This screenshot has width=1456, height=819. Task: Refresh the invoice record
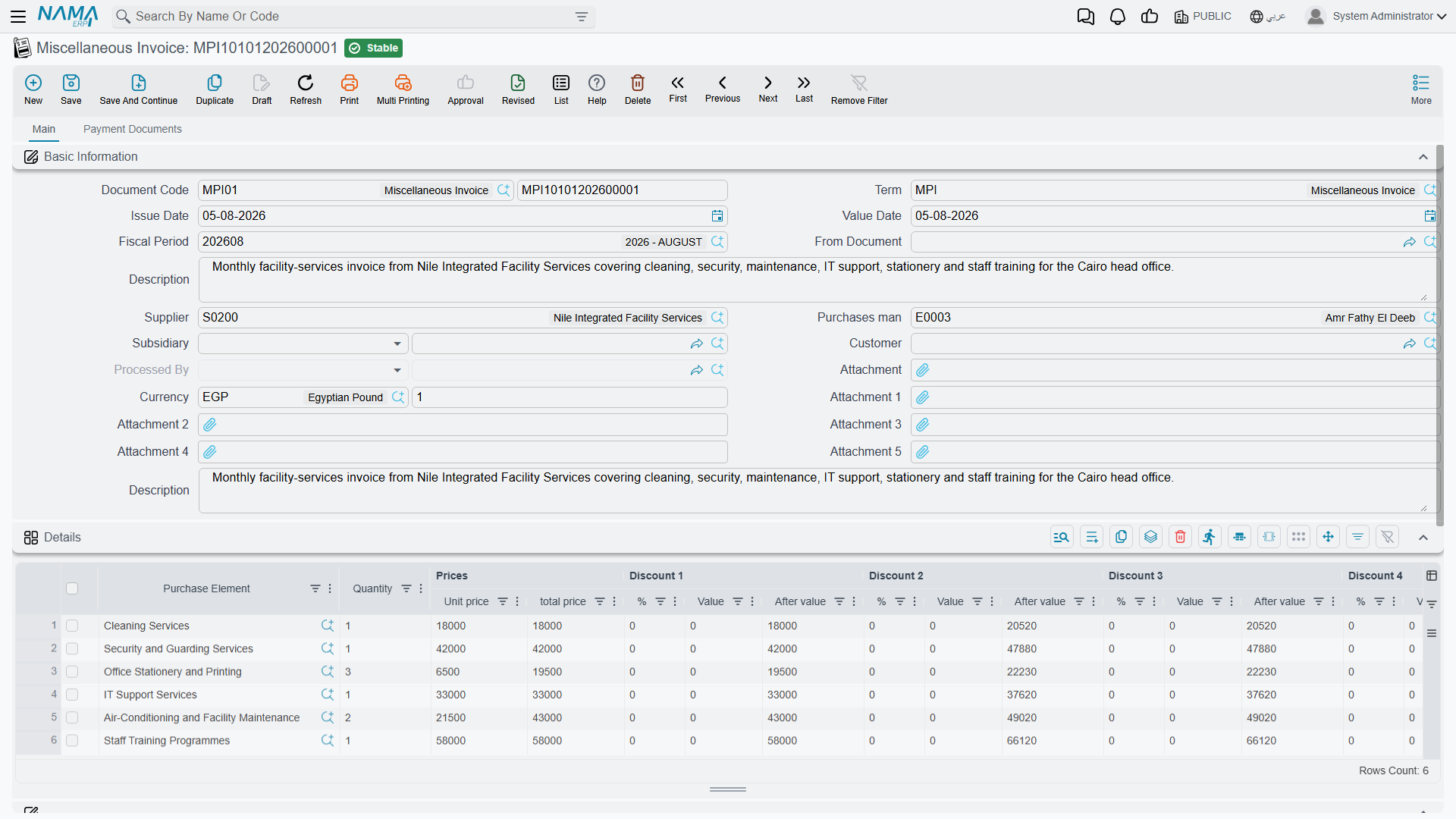306,89
